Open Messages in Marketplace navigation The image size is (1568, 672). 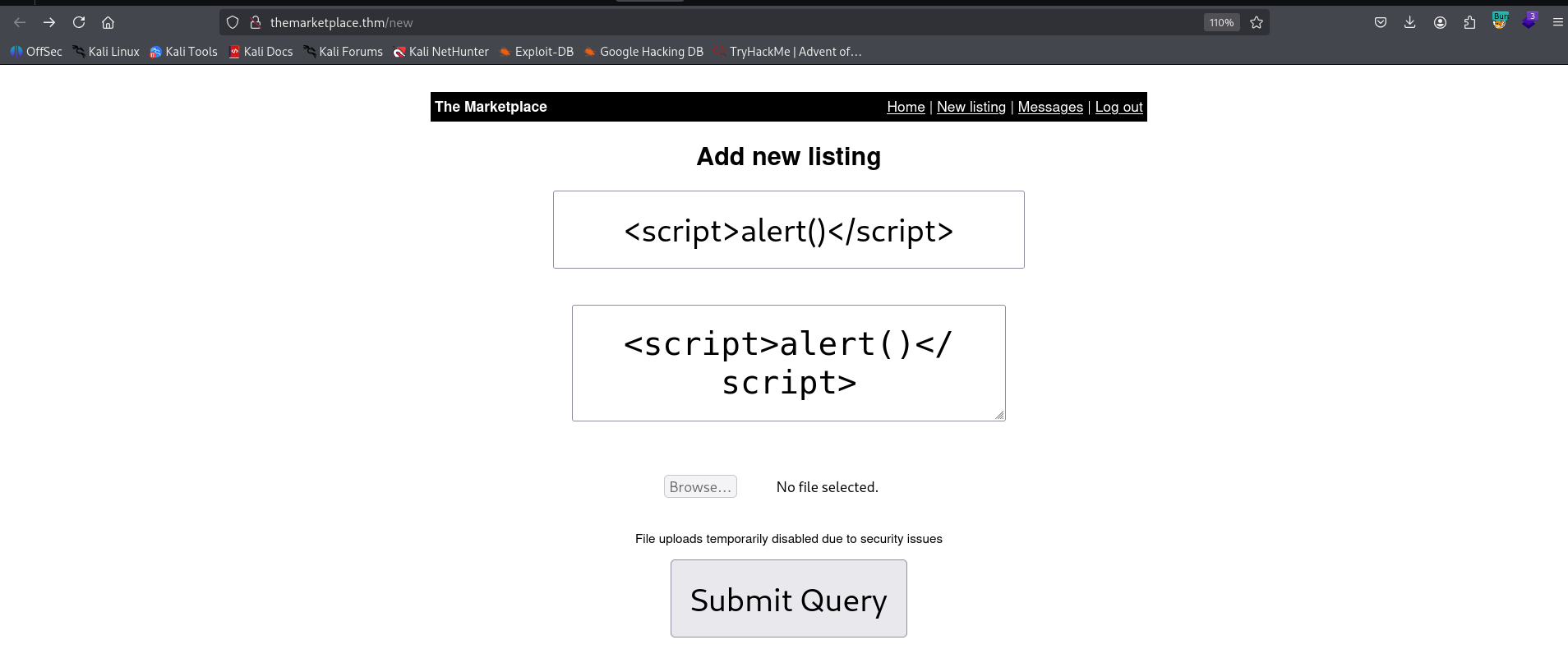tap(1050, 107)
